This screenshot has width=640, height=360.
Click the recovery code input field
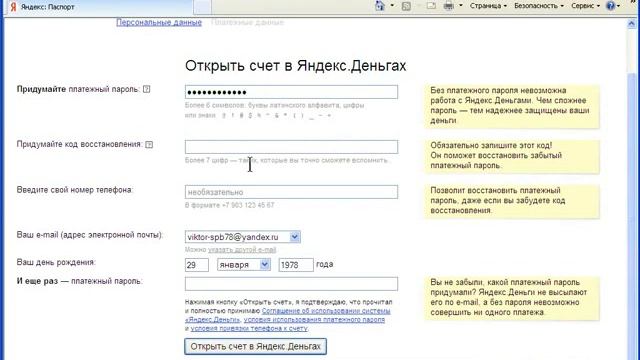click(x=291, y=147)
